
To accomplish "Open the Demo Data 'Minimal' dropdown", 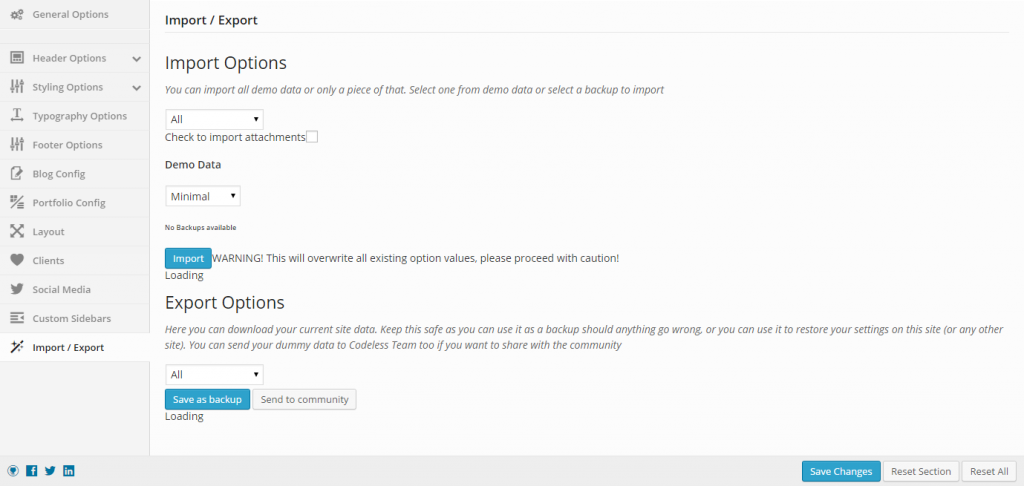I will pos(203,196).
